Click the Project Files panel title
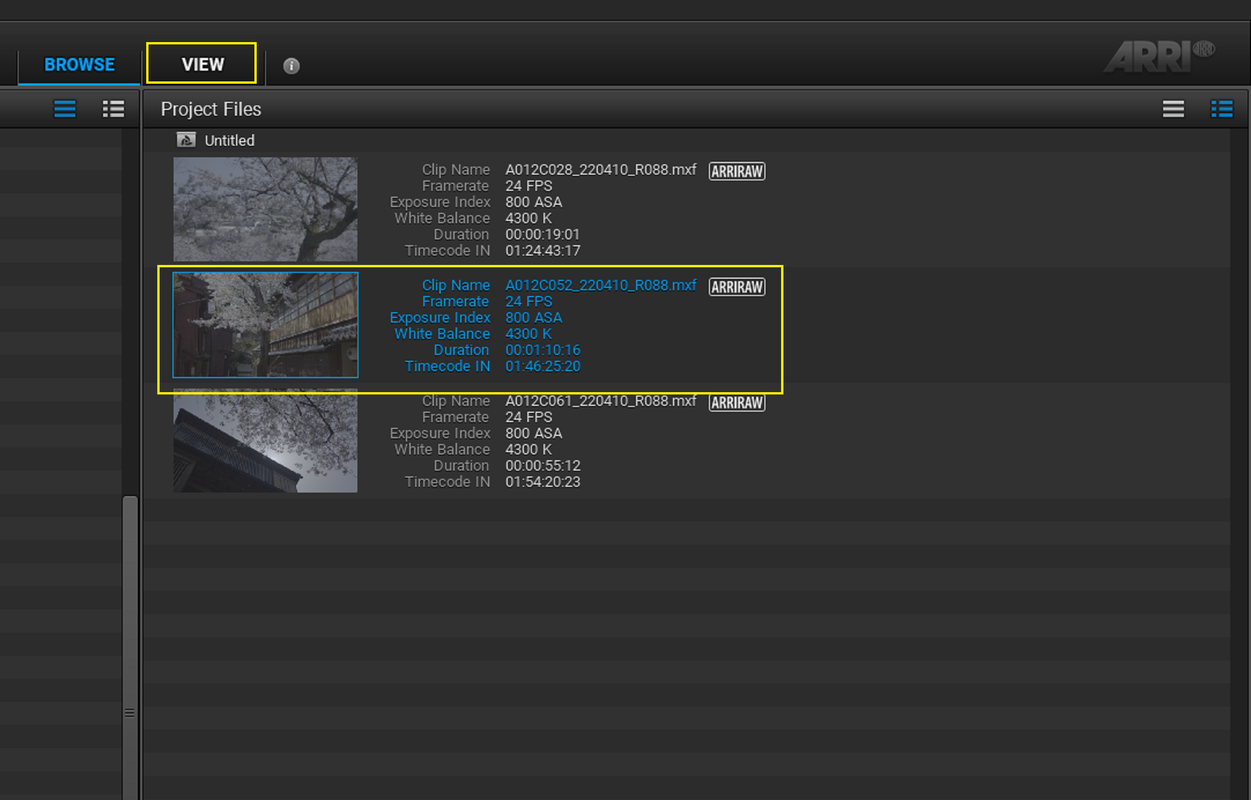 click(x=211, y=109)
